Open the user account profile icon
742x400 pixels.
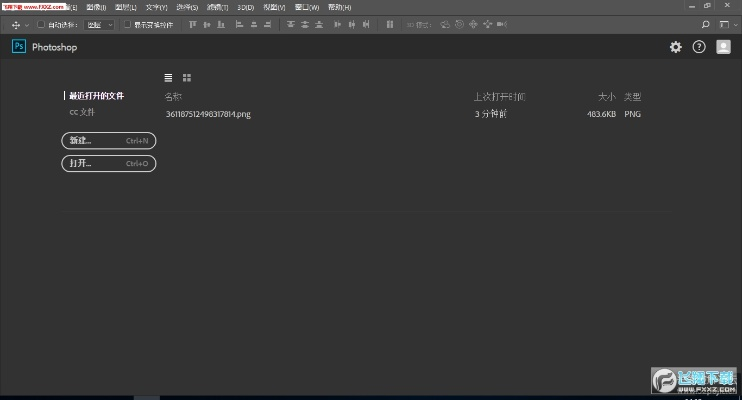(723, 47)
